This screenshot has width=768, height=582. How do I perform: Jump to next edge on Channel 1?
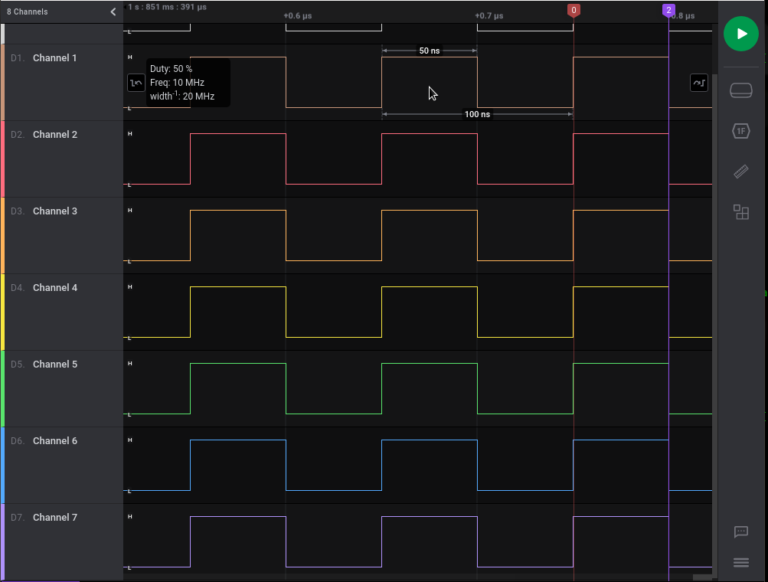click(x=698, y=83)
